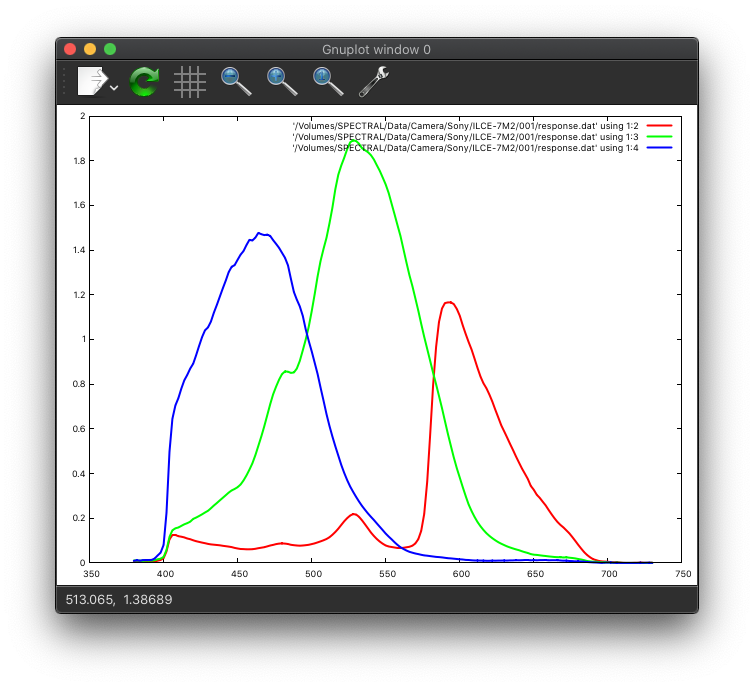The image size is (754, 687).
Task: Apply previous zoom with the minus magnifier
Action: pos(236,81)
